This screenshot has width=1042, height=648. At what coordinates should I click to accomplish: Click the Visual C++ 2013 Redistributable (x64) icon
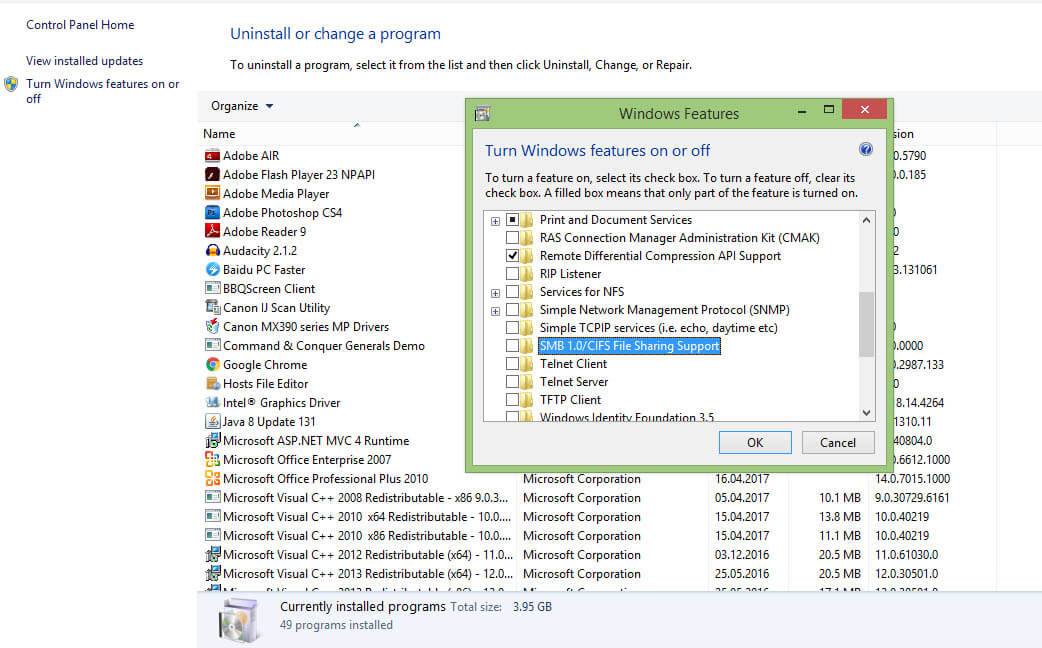pyautogui.click(x=212, y=574)
